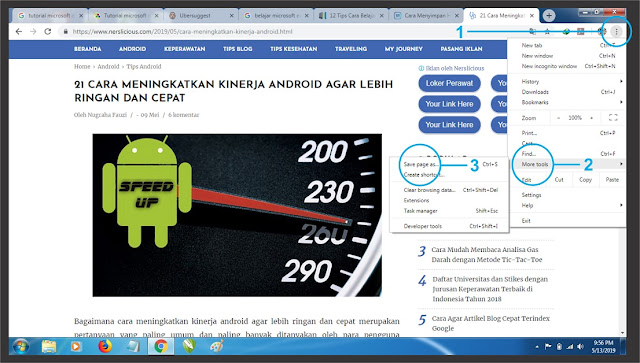
Task: Click Copy in the Edit row
Action: [x=585, y=180]
